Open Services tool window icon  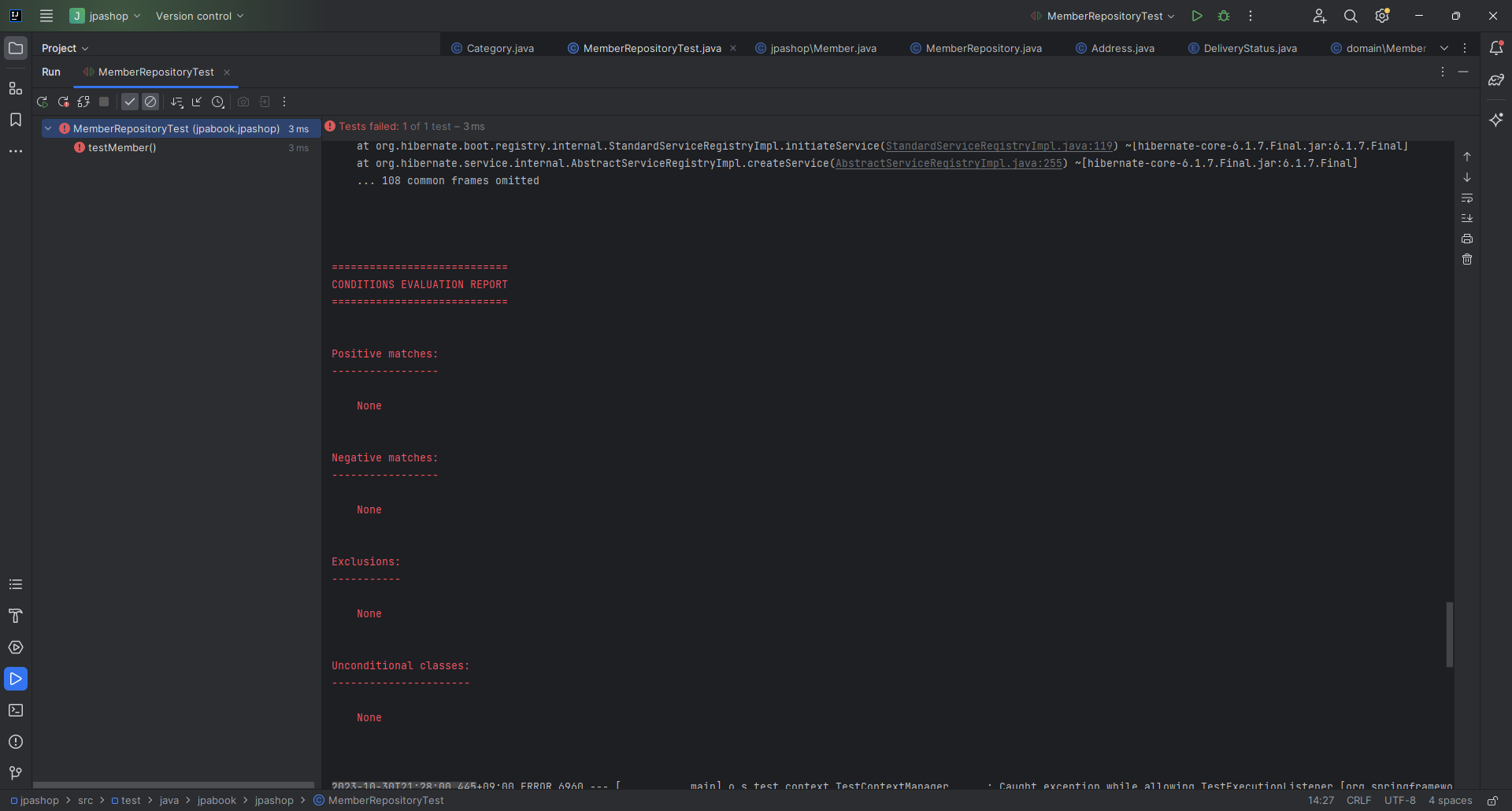[16, 647]
